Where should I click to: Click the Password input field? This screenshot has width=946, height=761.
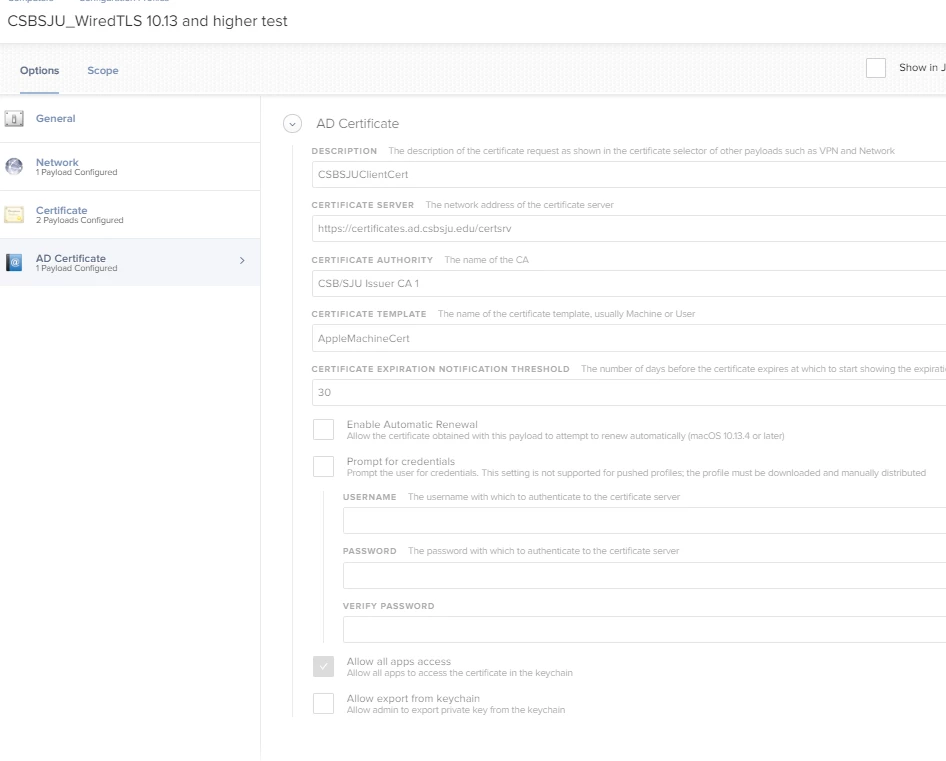tap(644, 576)
